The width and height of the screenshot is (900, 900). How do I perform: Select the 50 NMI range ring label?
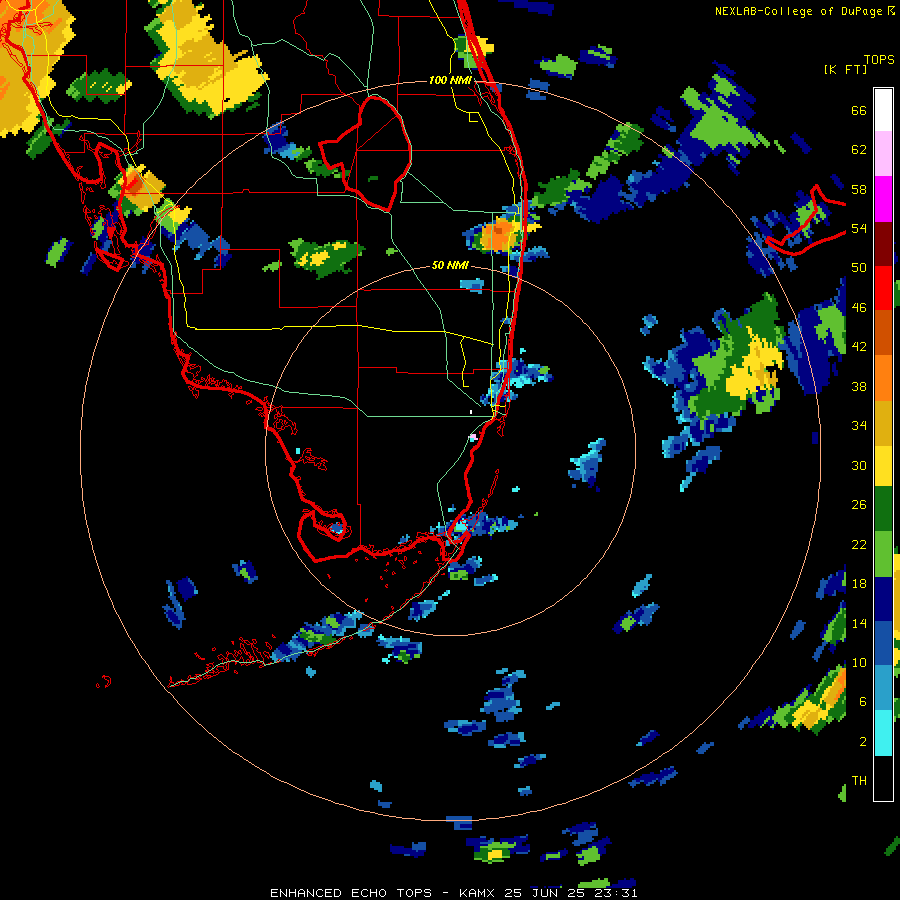point(450,265)
